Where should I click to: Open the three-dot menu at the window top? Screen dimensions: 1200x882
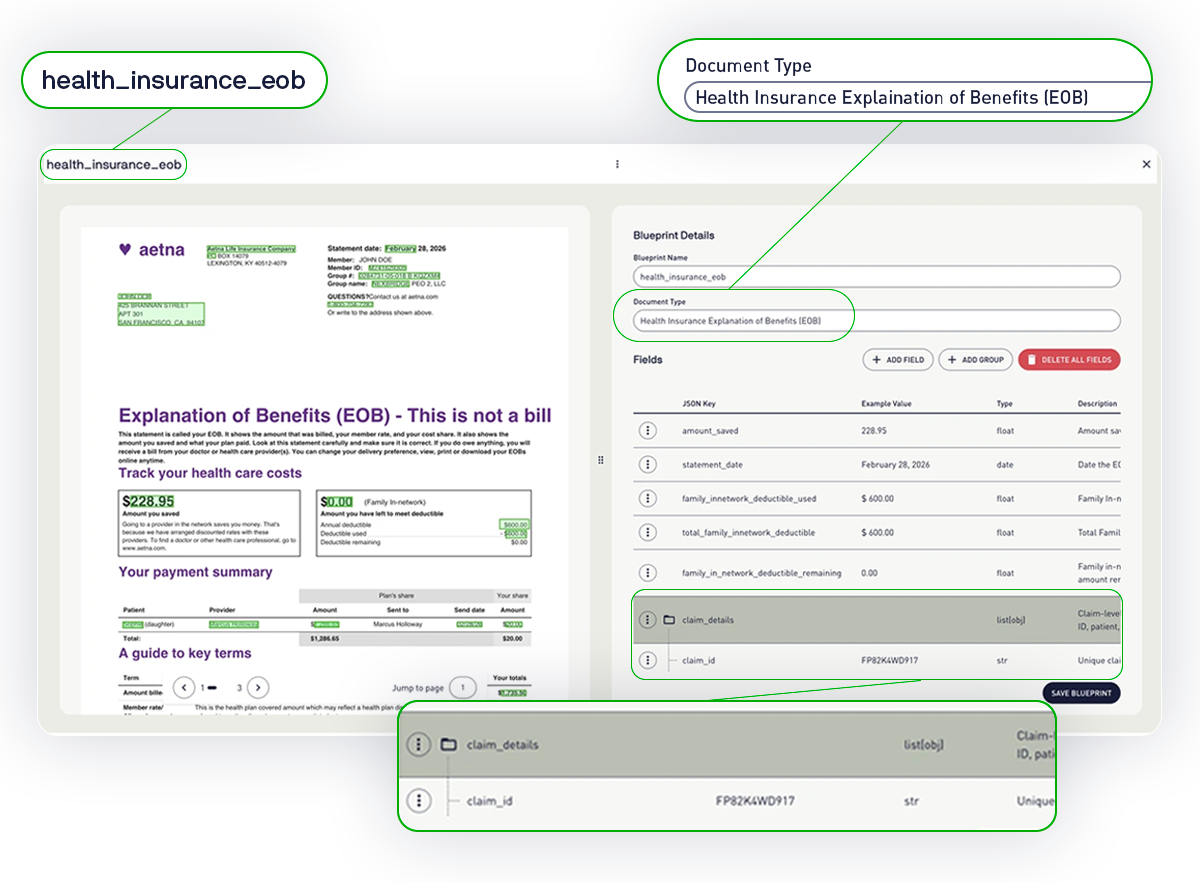(x=617, y=164)
